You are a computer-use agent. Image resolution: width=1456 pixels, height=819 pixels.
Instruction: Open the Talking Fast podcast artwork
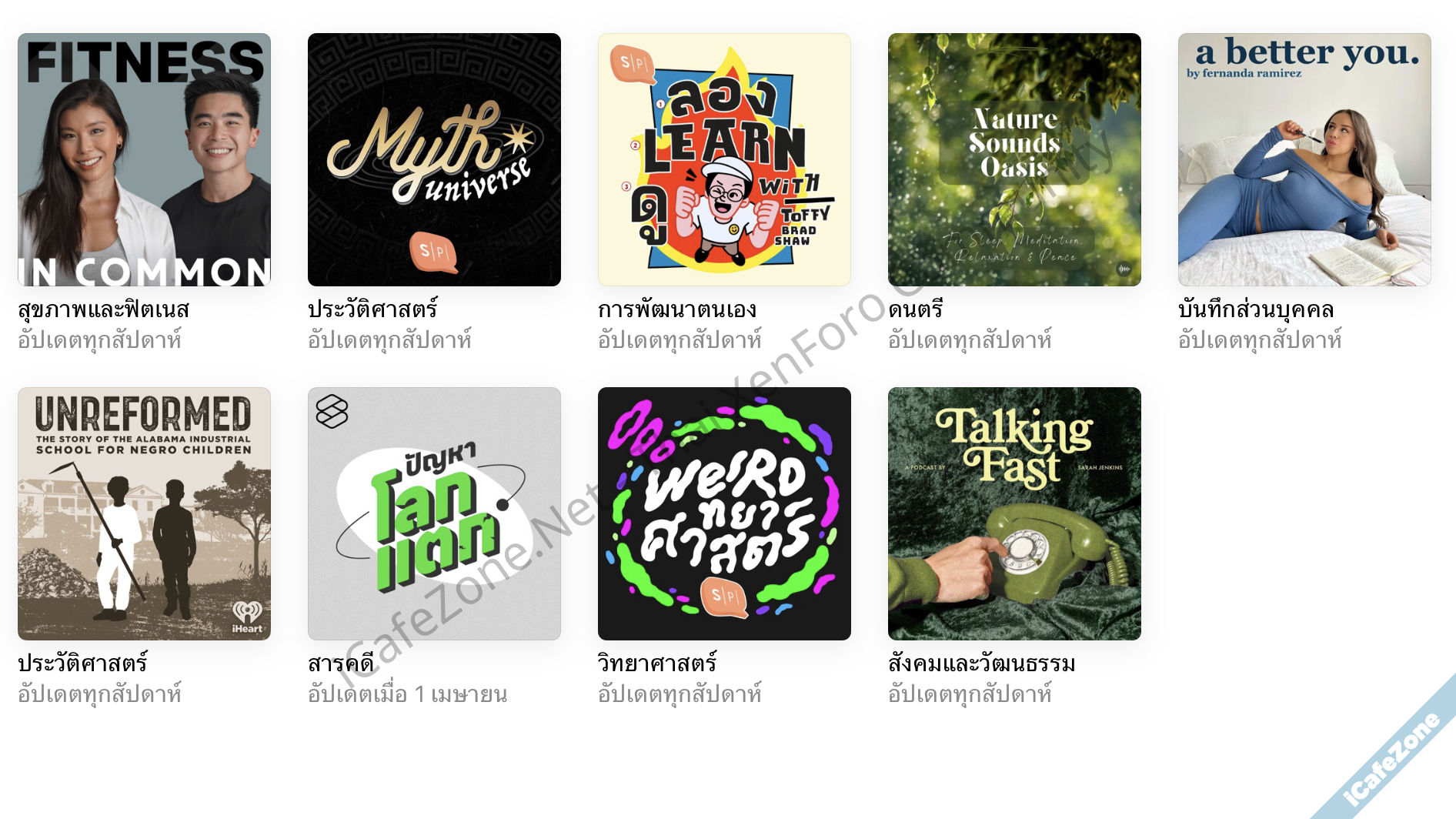pos(1014,513)
